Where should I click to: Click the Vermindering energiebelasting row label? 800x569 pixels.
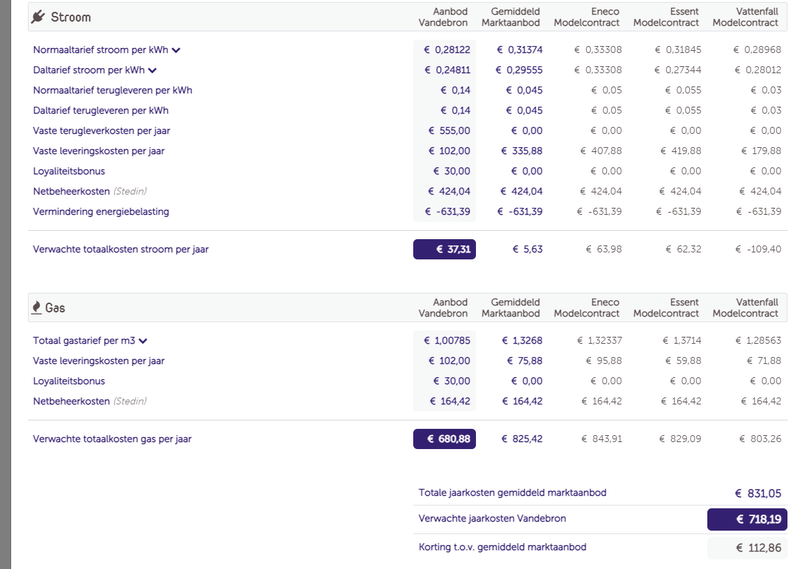(x=101, y=211)
